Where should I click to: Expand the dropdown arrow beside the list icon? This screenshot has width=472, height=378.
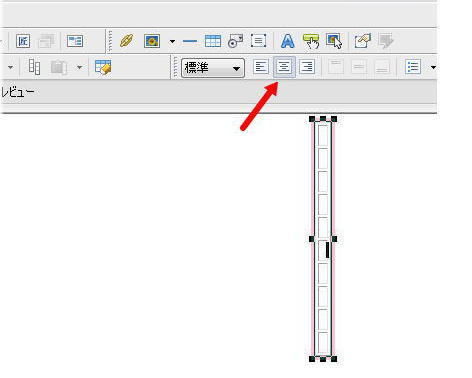tap(433, 67)
